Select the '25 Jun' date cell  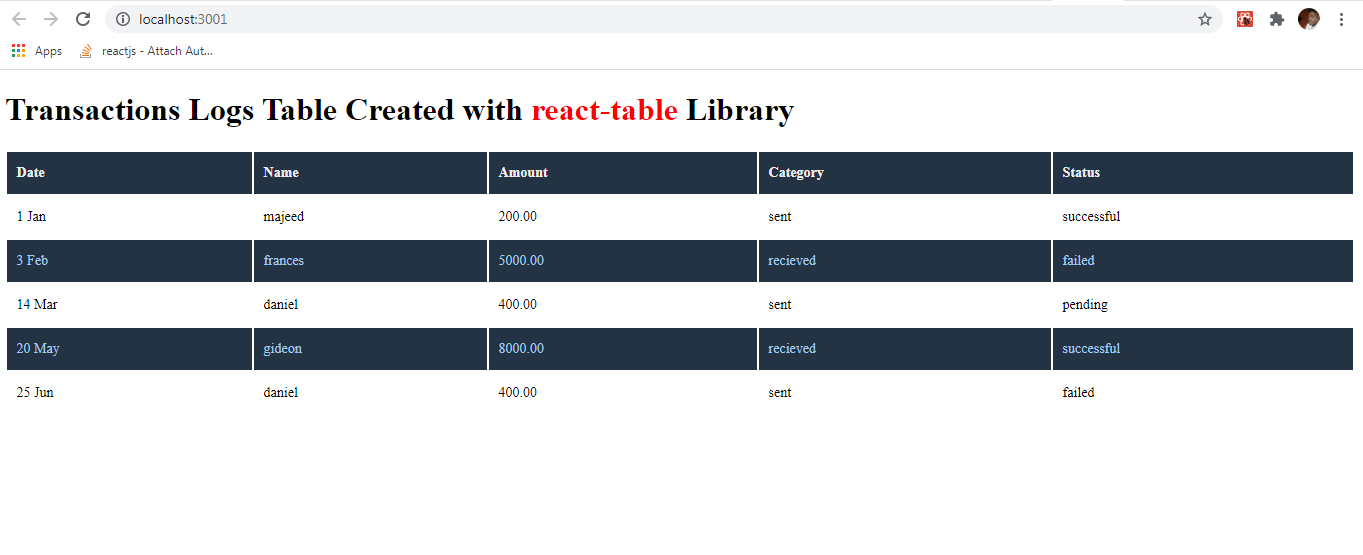coord(130,393)
